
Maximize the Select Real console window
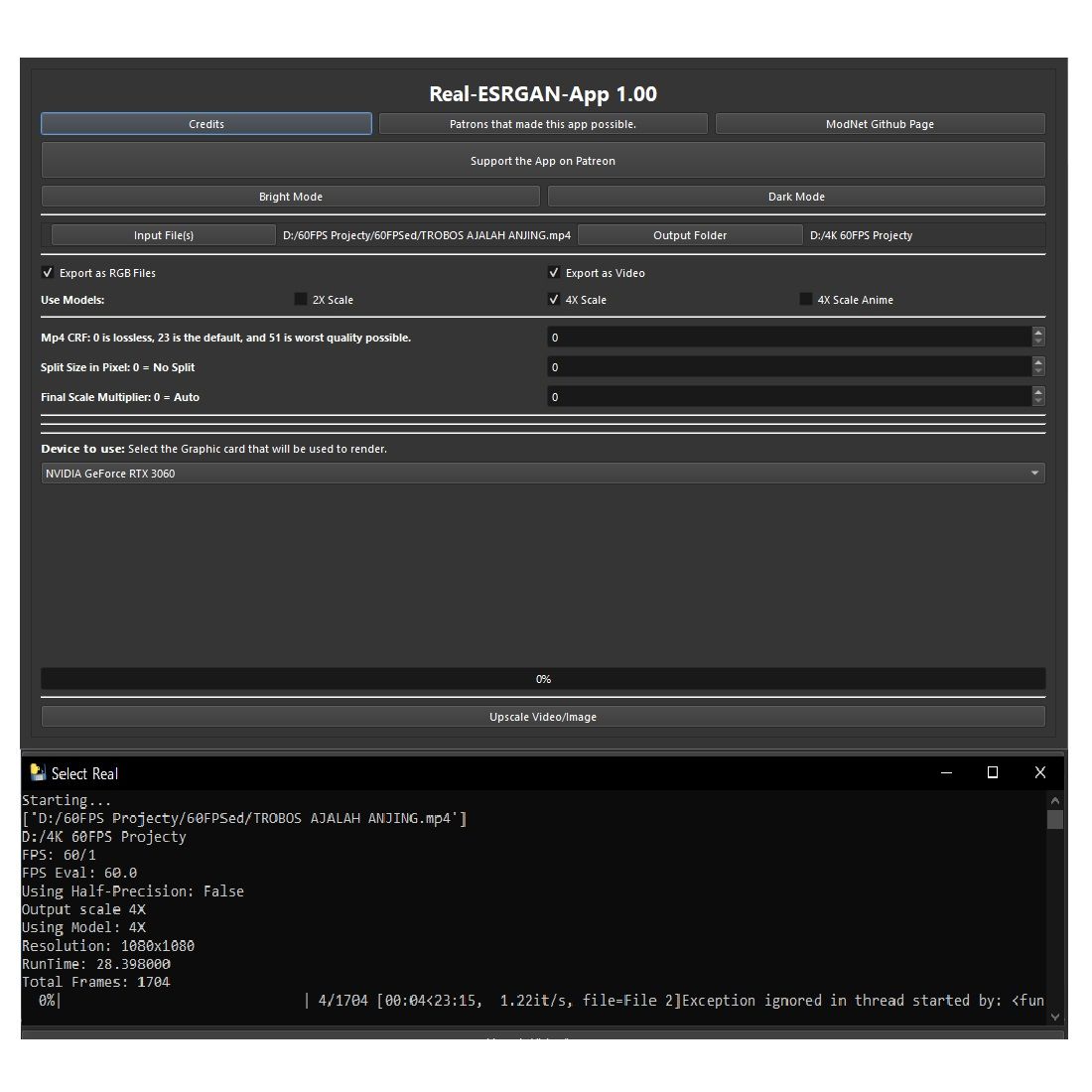(992, 772)
